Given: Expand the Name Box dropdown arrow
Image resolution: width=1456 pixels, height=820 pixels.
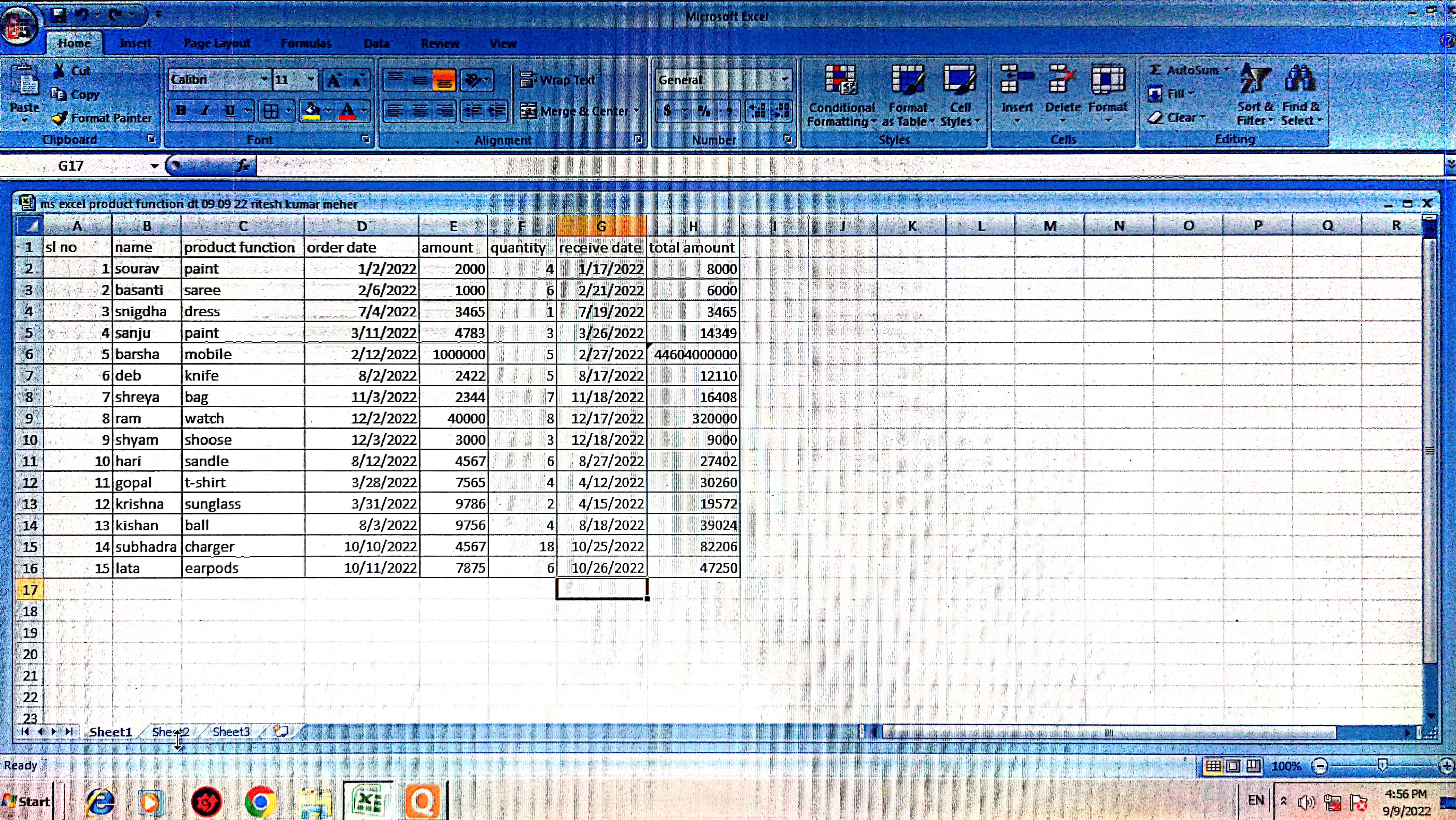Looking at the screenshot, I should [x=154, y=166].
